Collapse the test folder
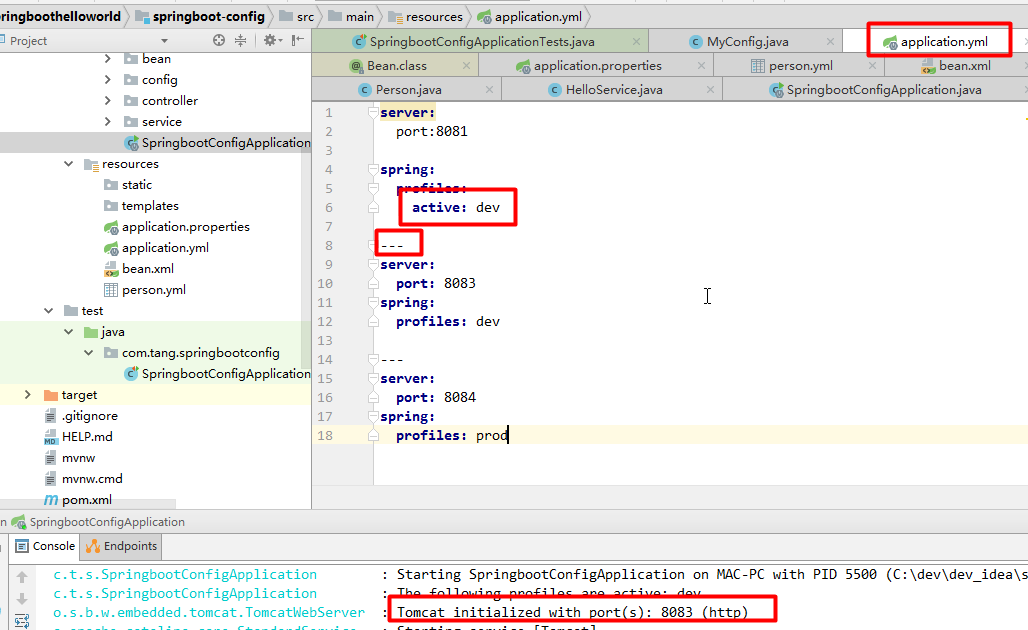The image size is (1028, 630). pyautogui.click(x=49, y=311)
